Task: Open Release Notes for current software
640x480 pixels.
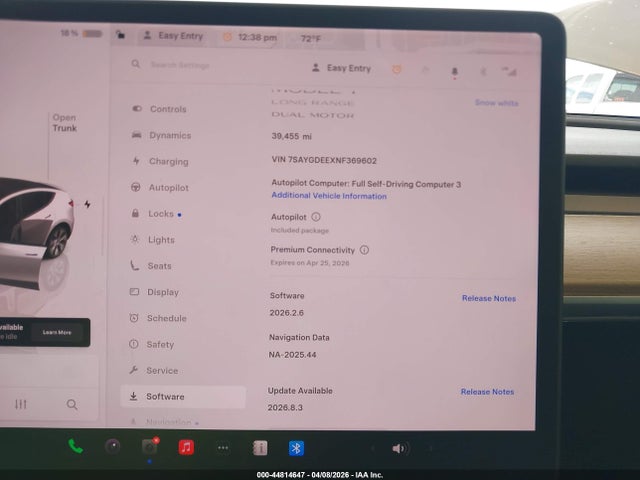Action: coord(489,298)
